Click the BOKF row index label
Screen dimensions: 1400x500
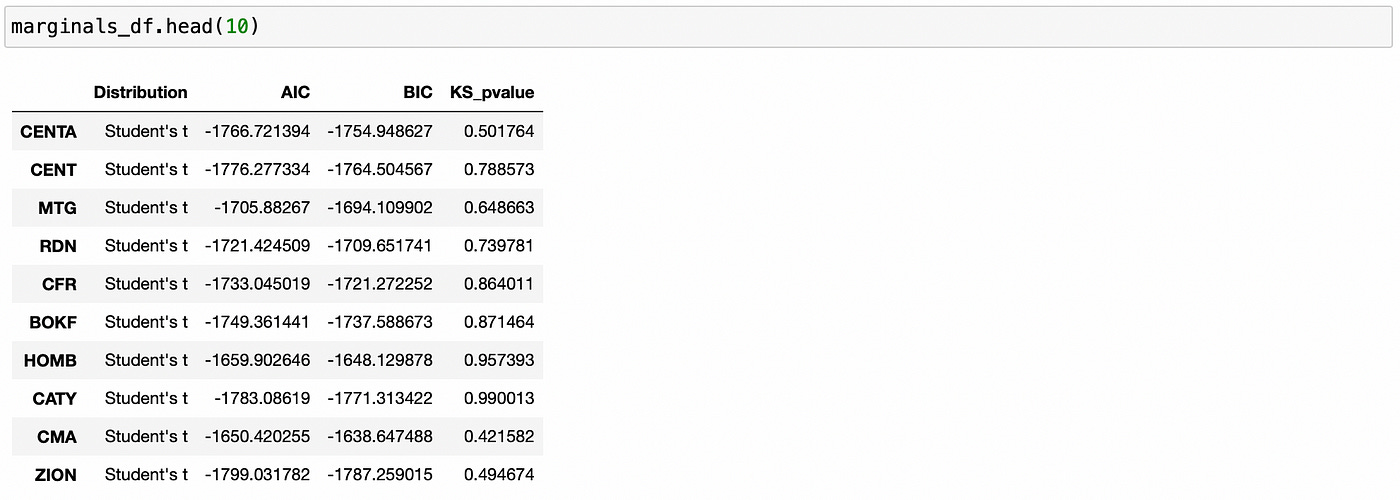53,322
